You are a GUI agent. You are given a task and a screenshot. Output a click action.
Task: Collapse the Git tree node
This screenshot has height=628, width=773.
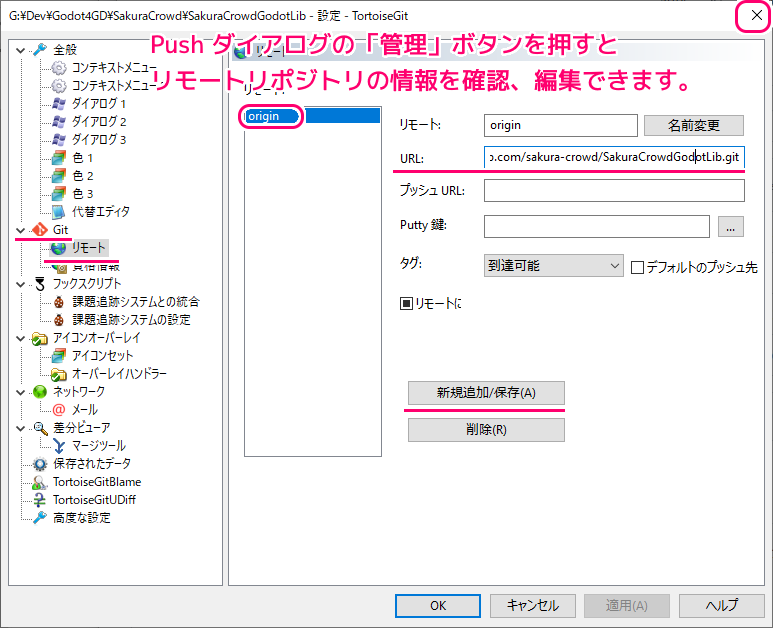tap(22, 230)
